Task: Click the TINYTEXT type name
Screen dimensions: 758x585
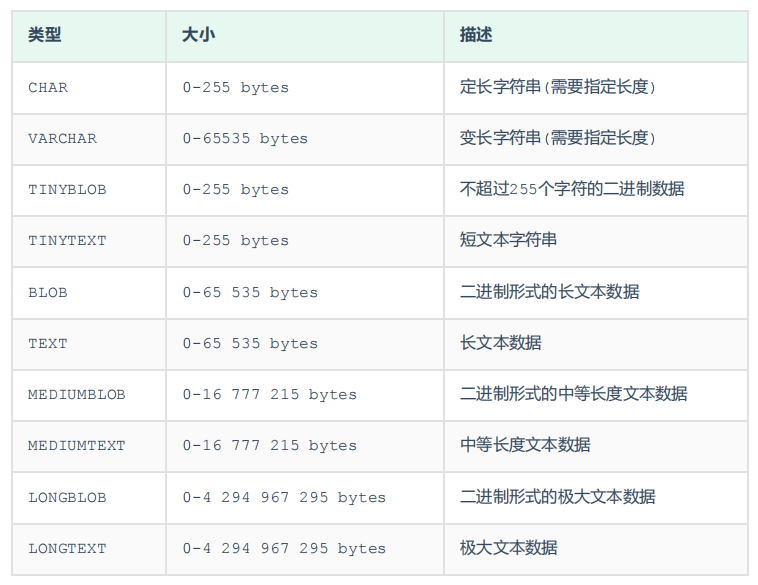Action: click(x=67, y=241)
